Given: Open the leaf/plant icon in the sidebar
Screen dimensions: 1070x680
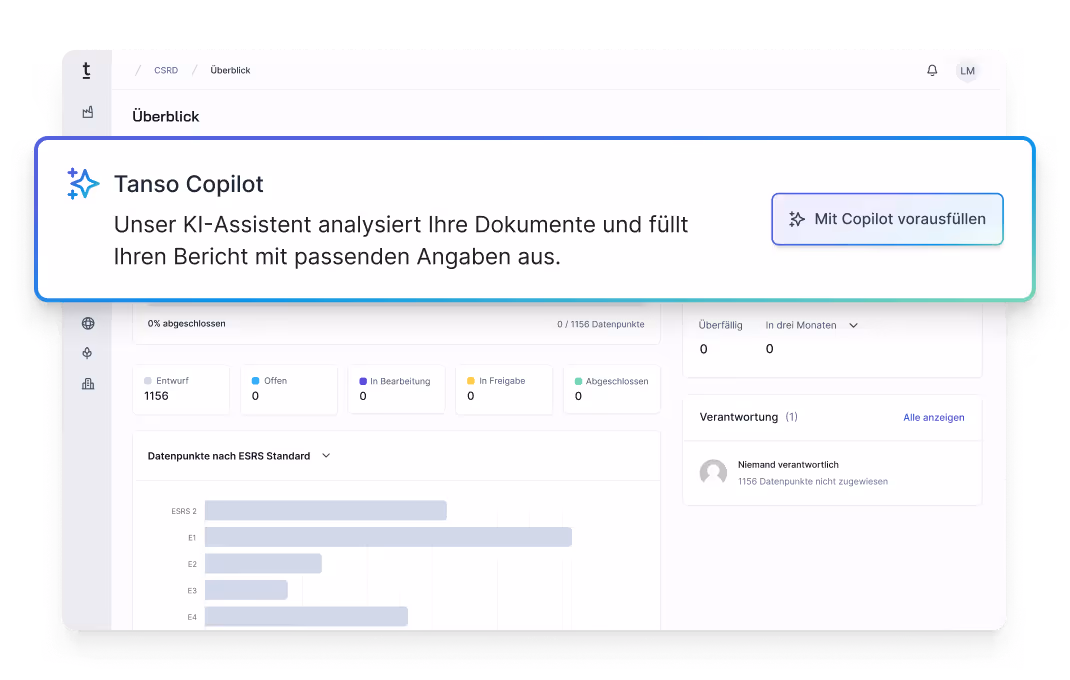Looking at the screenshot, I should 87,353.
